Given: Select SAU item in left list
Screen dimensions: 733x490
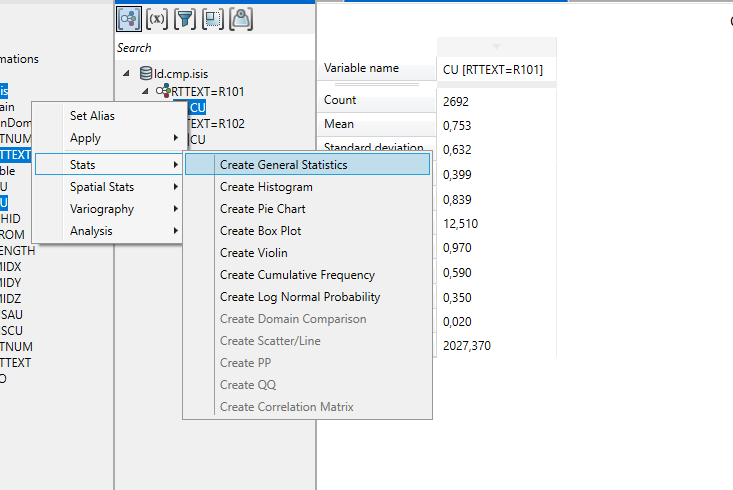Looking at the screenshot, I should pyautogui.click(x=11, y=315).
